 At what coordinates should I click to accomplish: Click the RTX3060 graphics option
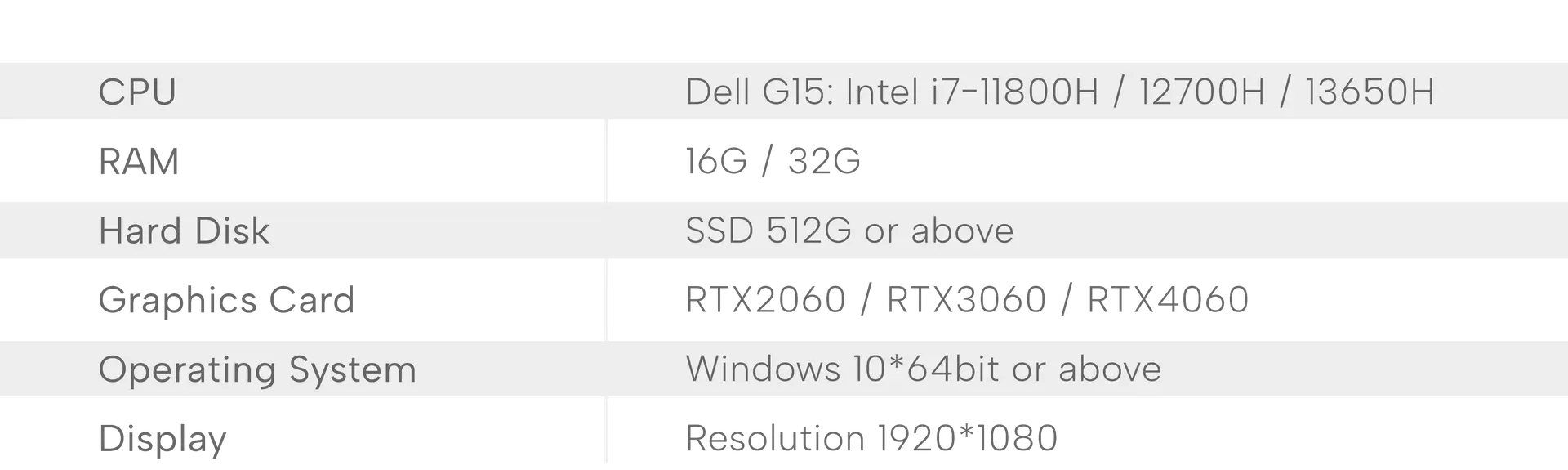965,300
